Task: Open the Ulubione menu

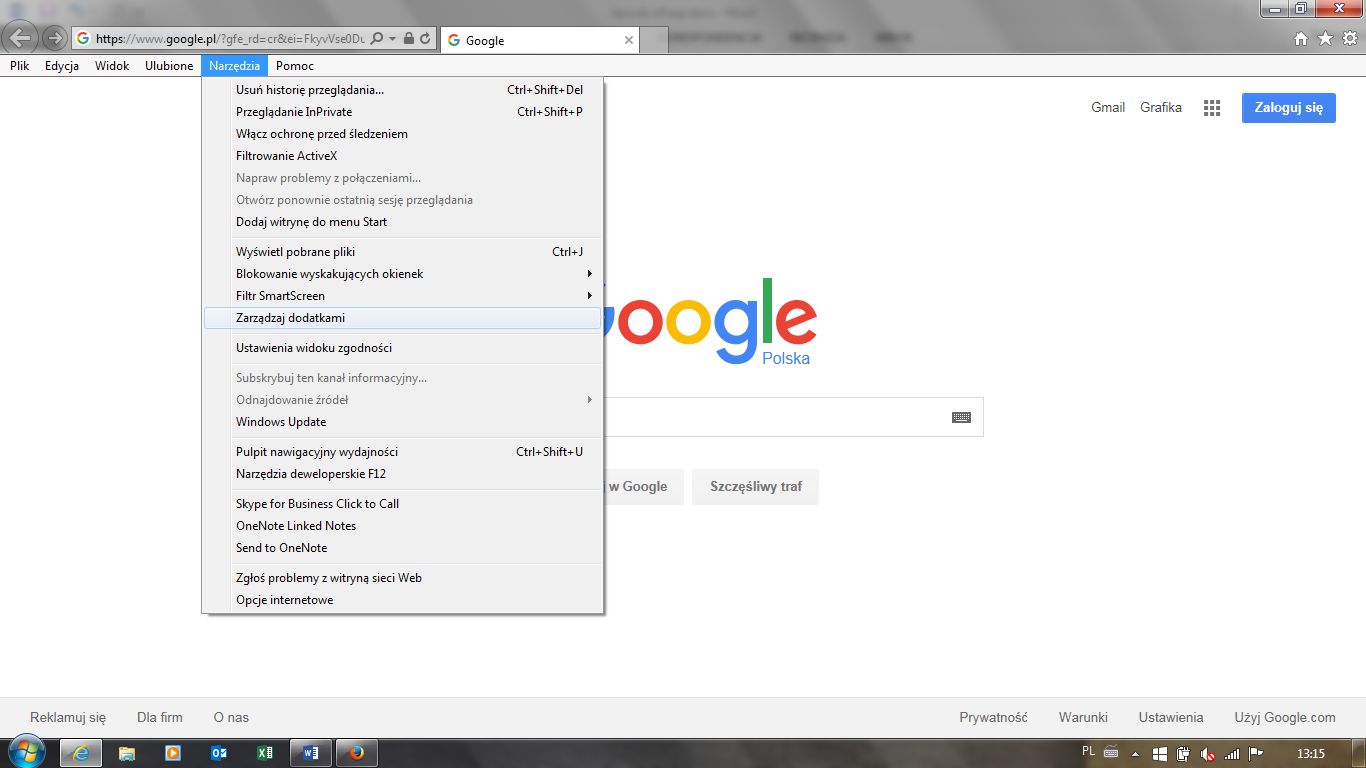Action: click(169, 66)
